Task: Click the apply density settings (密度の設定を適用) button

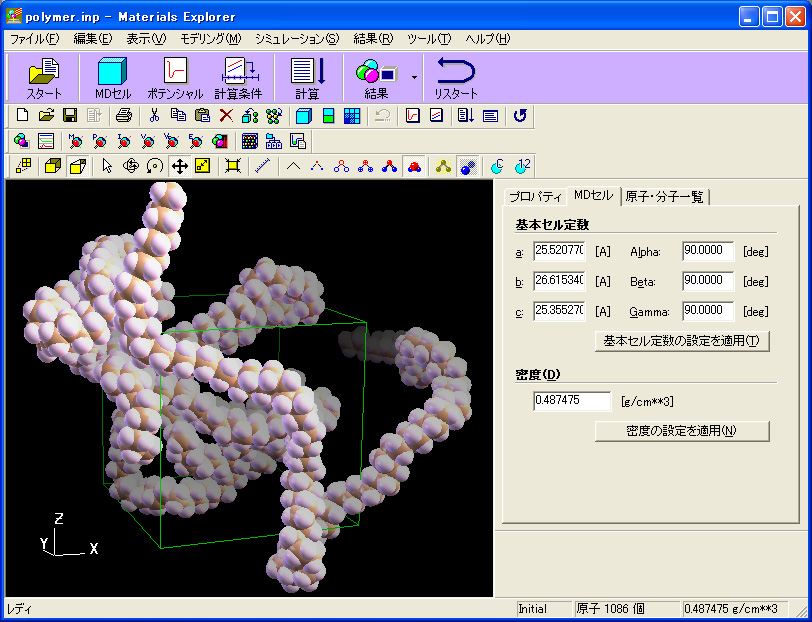Action: 682,431
